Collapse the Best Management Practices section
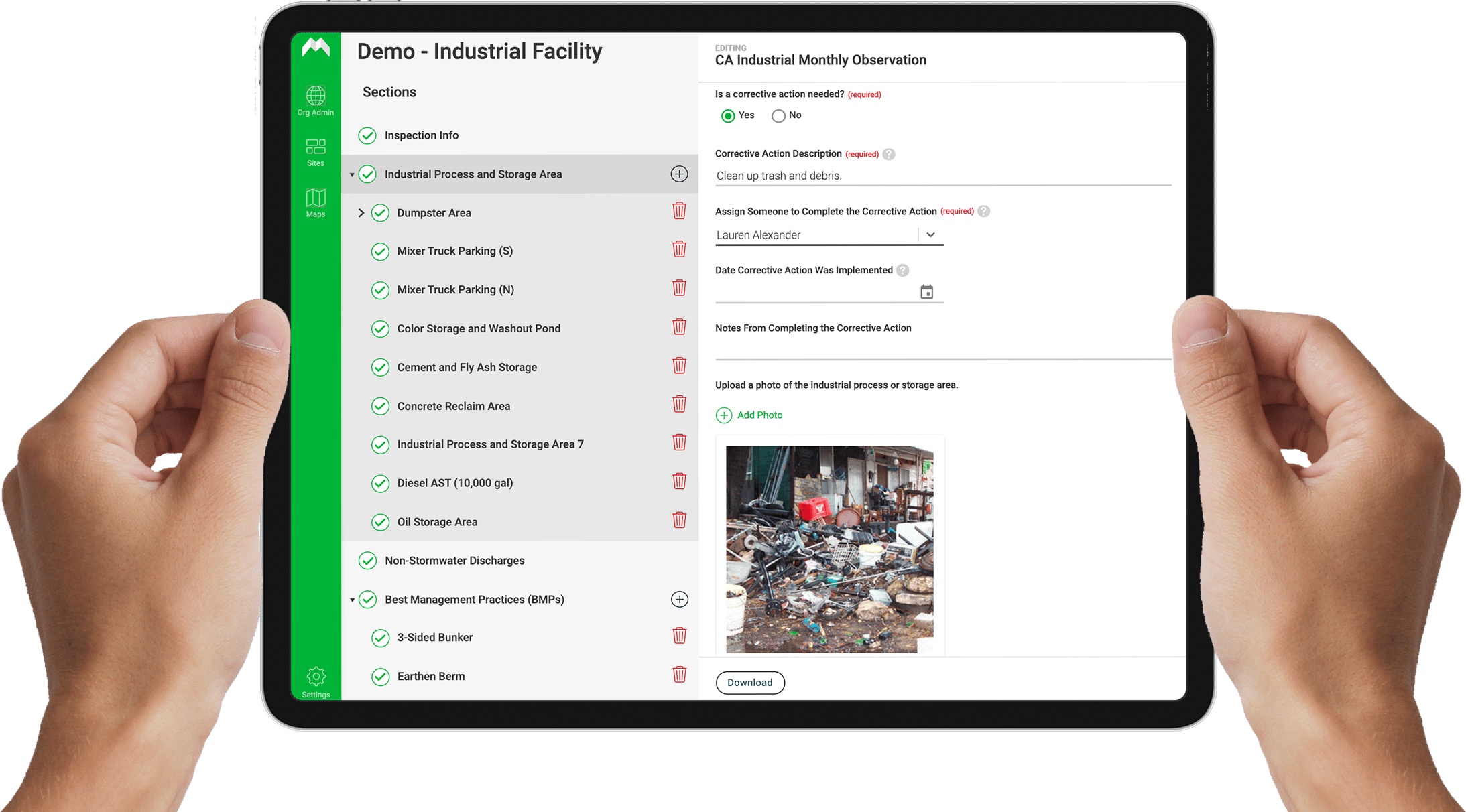The width and height of the screenshot is (1466, 812). click(x=353, y=599)
